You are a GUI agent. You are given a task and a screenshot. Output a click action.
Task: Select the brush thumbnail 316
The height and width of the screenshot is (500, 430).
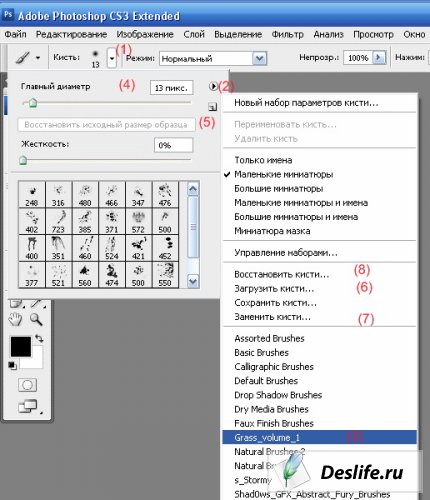pyautogui.click(x=58, y=195)
